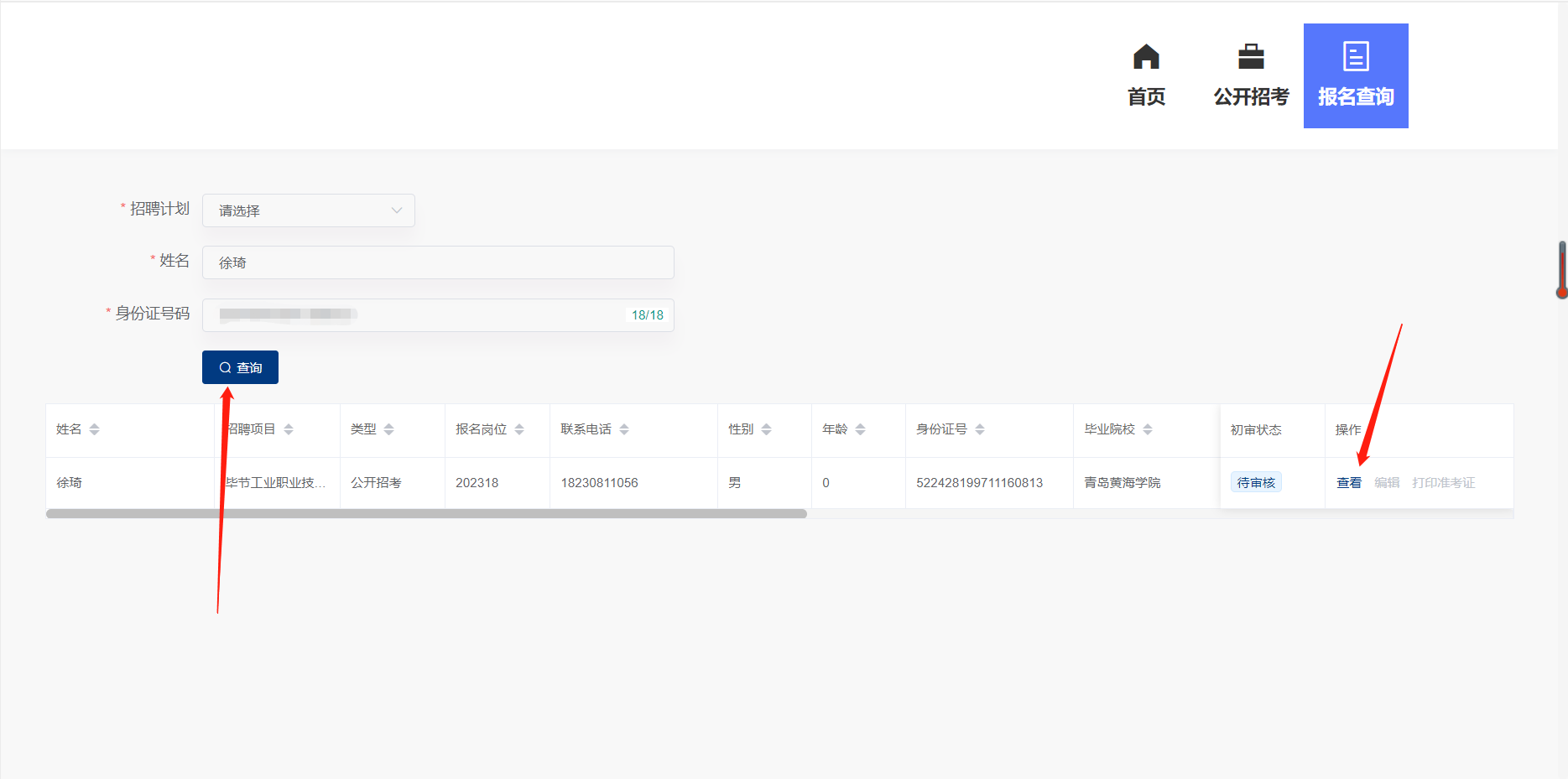
Task: Sort by 报名岗位 column arrows
Action: (519, 429)
